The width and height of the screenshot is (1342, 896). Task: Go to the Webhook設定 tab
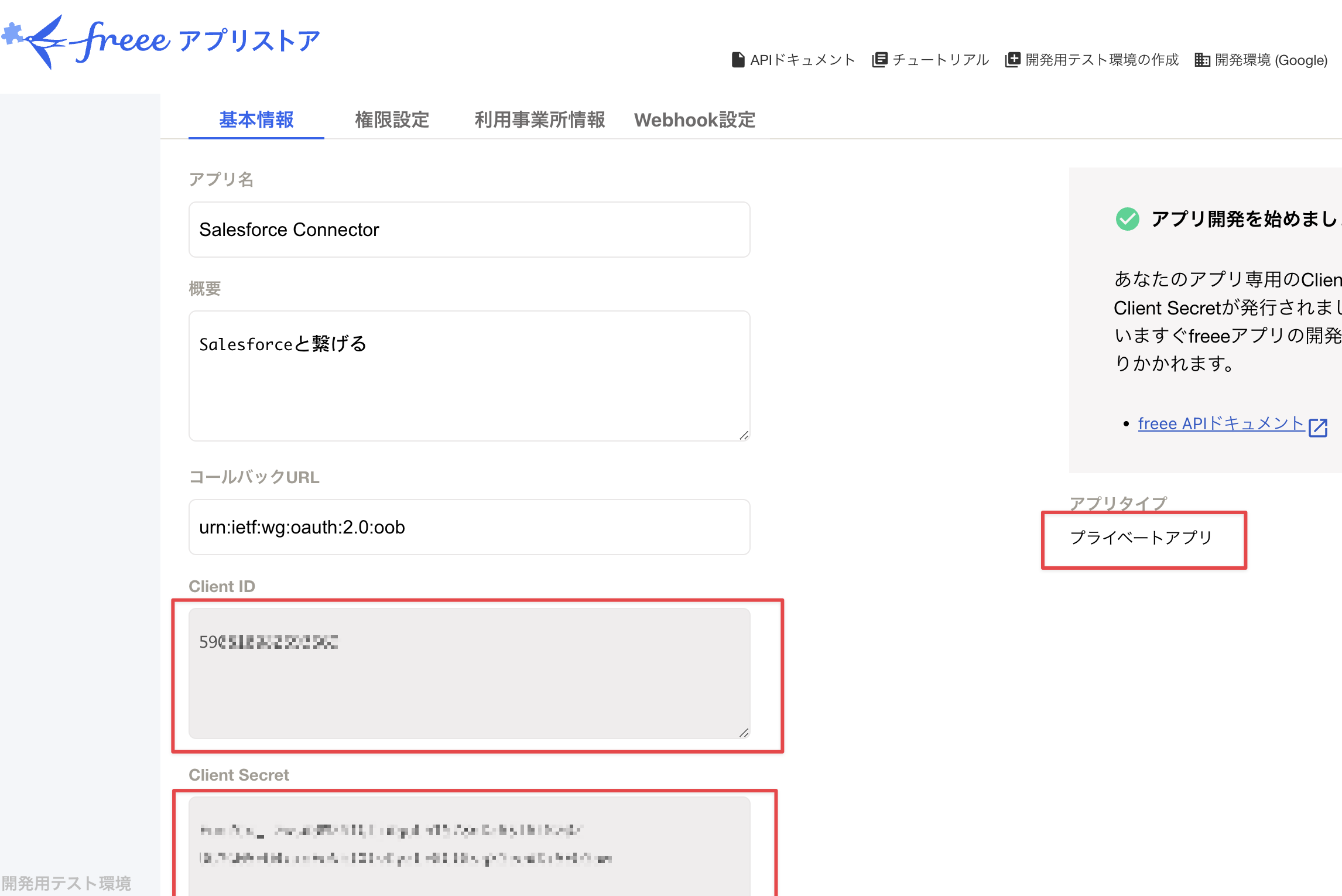click(694, 120)
